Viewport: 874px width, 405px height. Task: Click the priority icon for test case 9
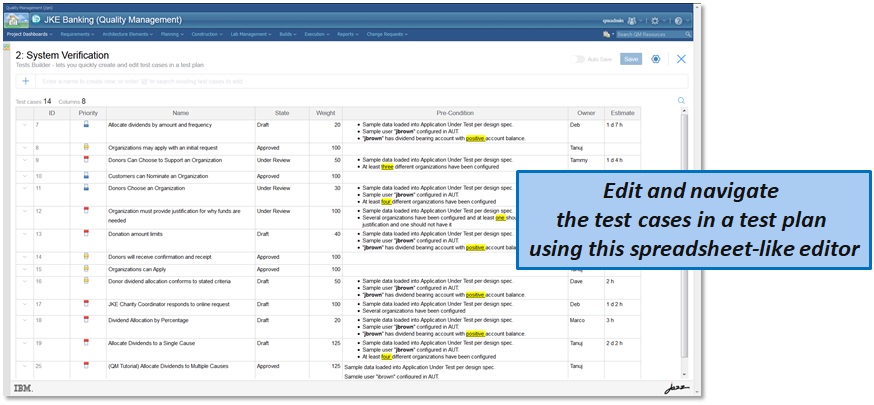86,160
